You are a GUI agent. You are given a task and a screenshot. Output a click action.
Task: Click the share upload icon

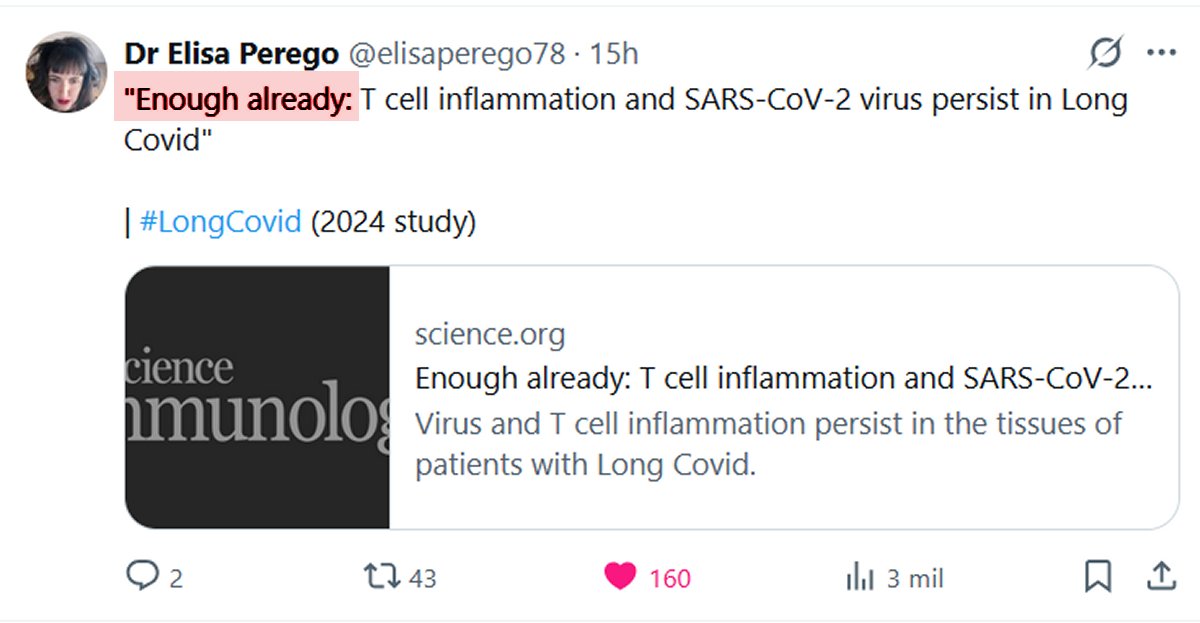coord(1160,576)
